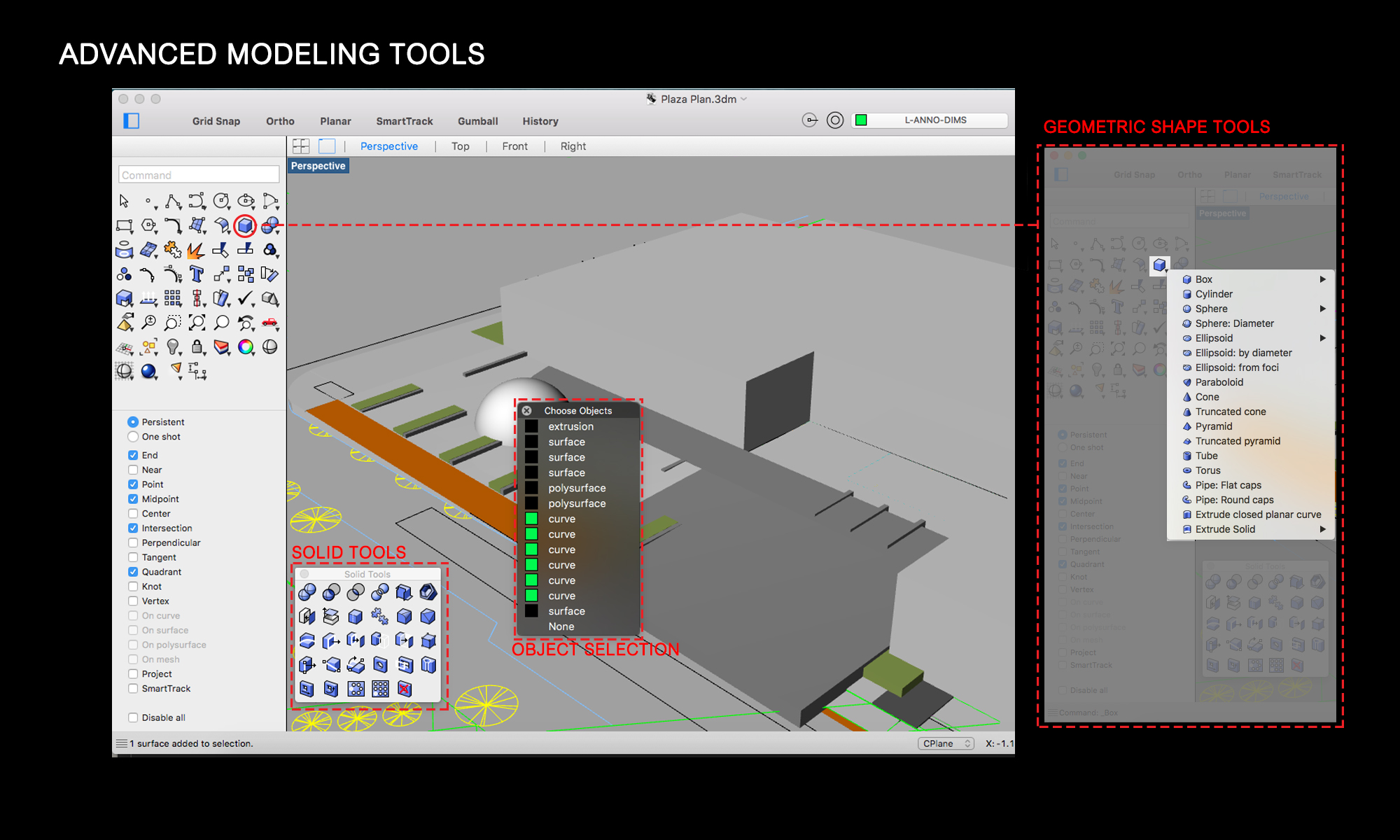The height and width of the screenshot is (840, 1400).
Task: Select the Persistent radio button
Action: (x=133, y=422)
